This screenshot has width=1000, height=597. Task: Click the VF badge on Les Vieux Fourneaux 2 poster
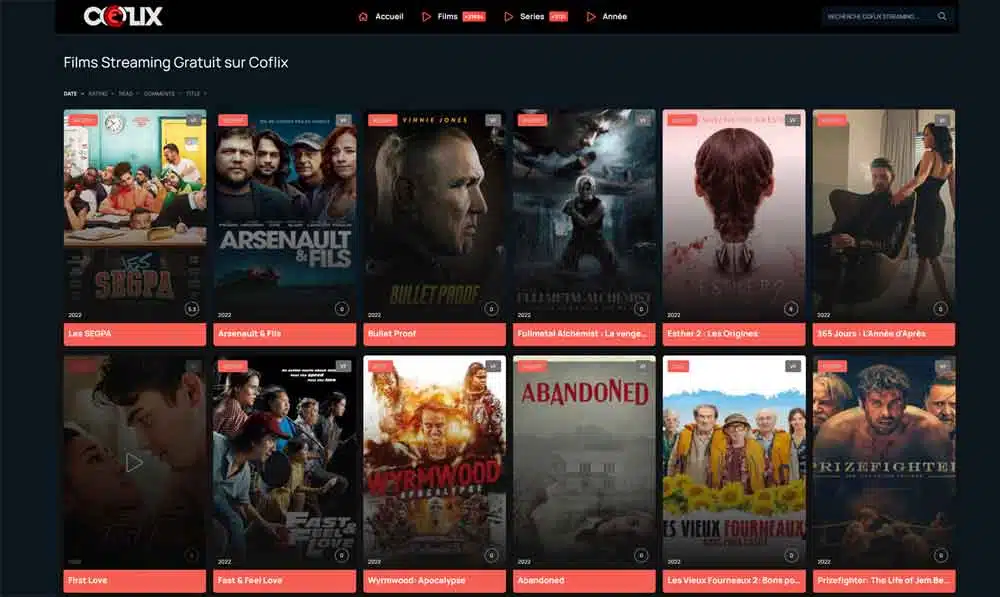coord(792,366)
